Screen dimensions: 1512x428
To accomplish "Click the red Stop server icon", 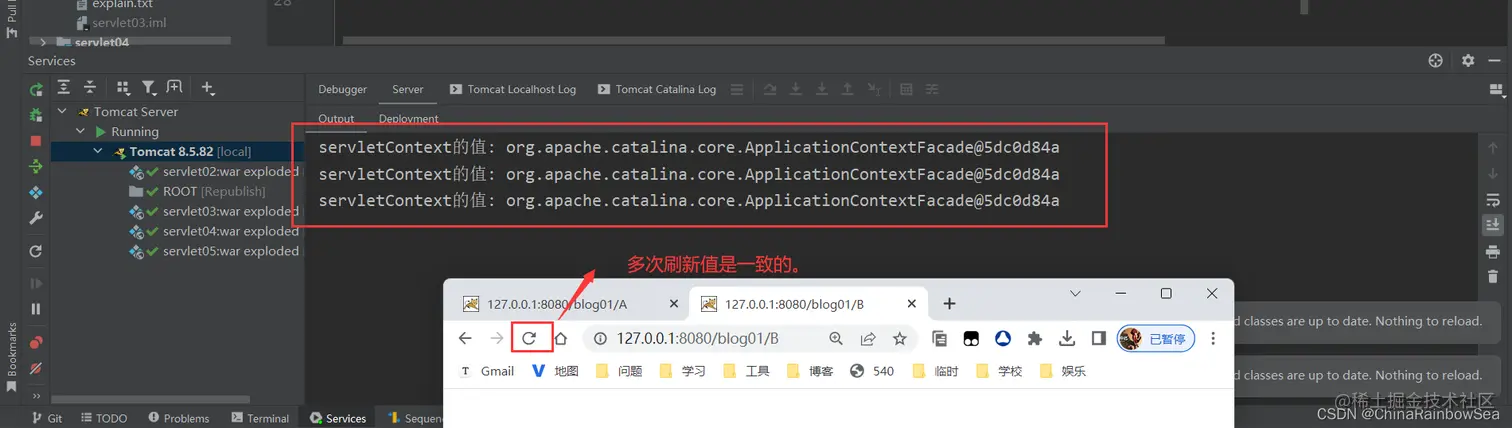I will point(36,141).
